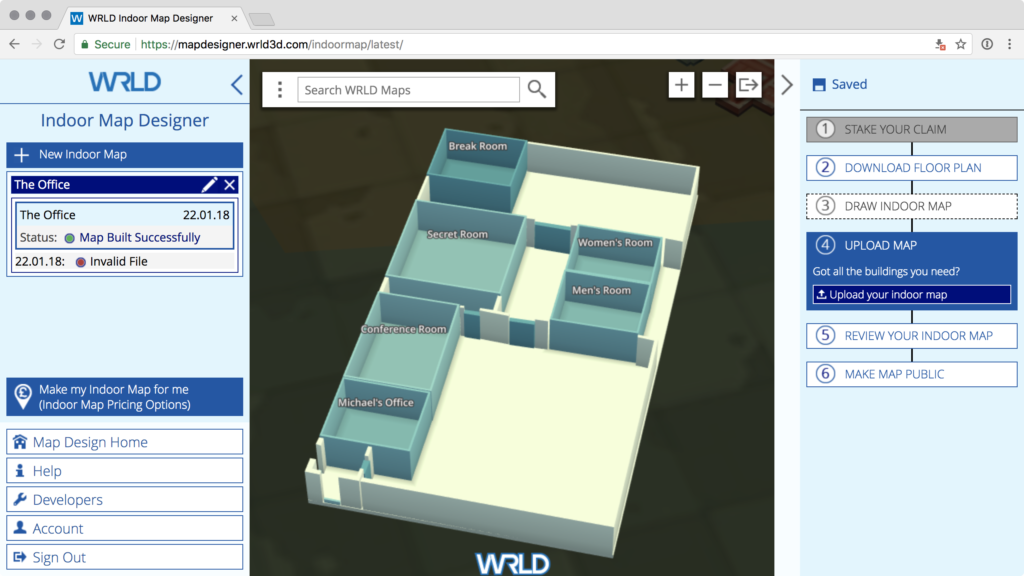Open Make my Indoor Map for me
The image size is (1024, 576).
pos(125,396)
